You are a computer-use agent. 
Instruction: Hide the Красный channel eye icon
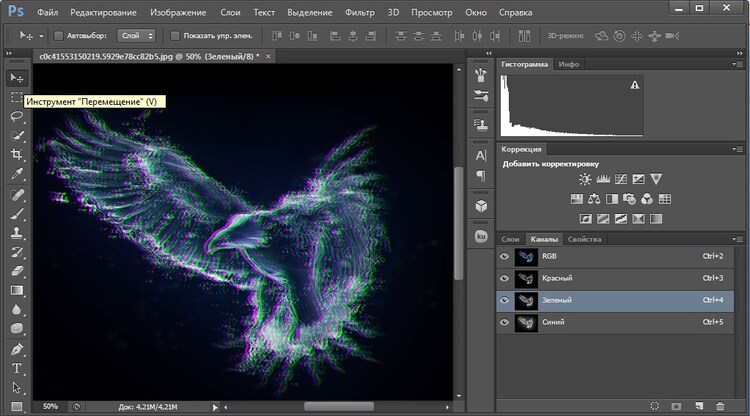(x=504, y=277)
